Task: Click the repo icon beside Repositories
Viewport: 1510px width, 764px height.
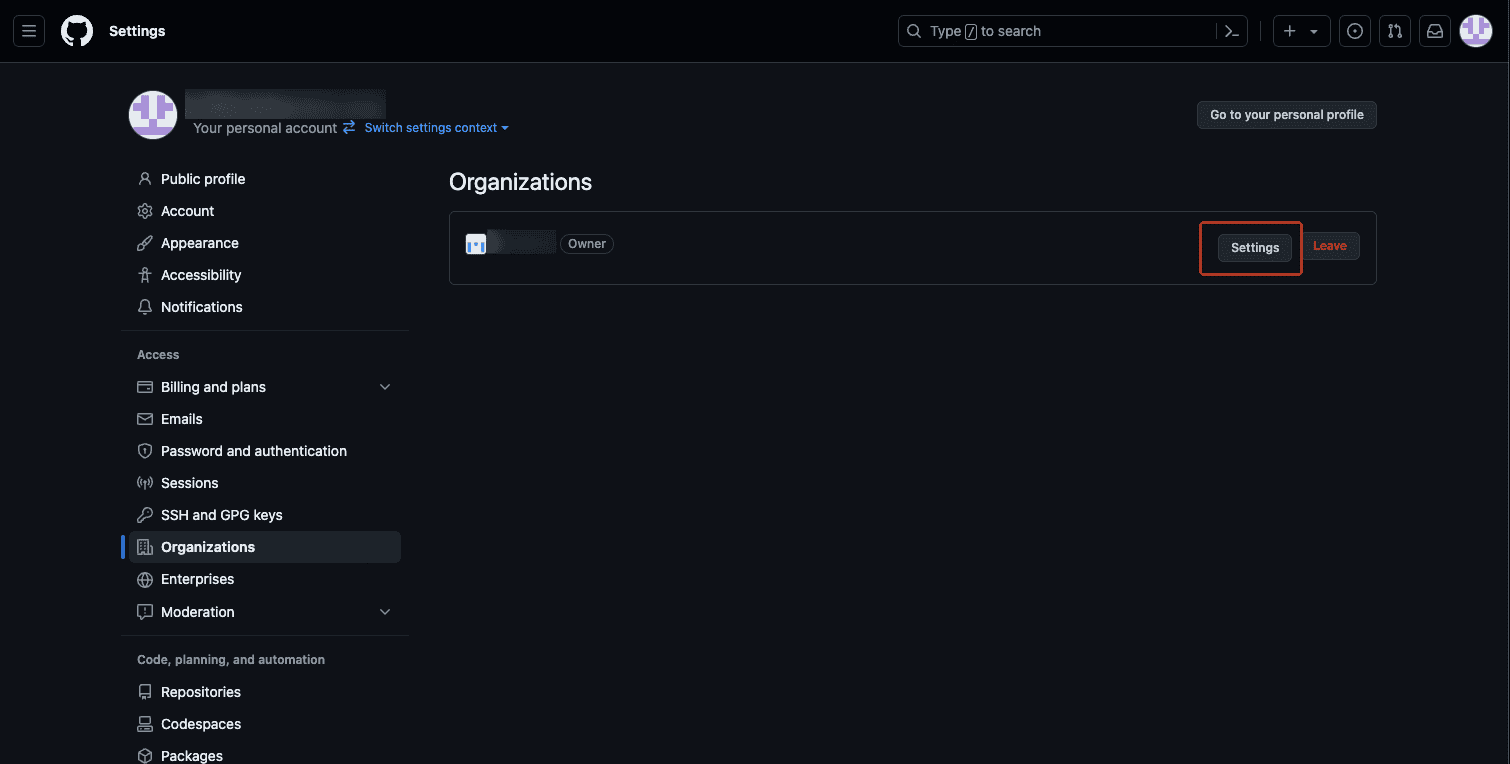Action: (145, 692)
